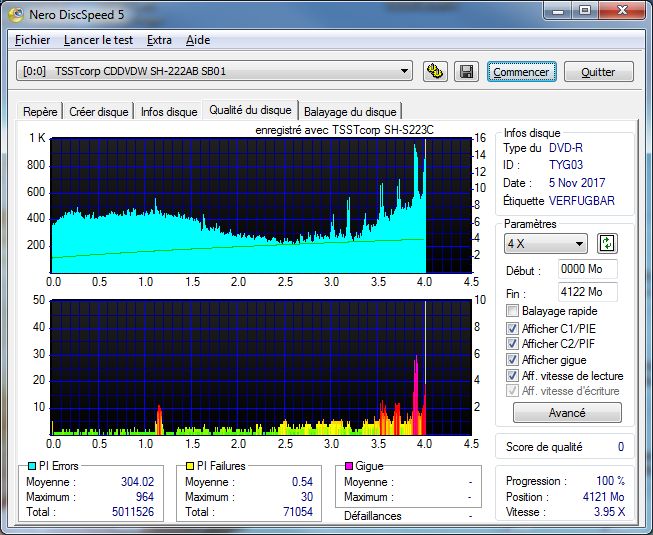Click the PI Errors upper graph
Viewport: 653px width, 535px height.
pyautogui.click(x=261, y=206)
